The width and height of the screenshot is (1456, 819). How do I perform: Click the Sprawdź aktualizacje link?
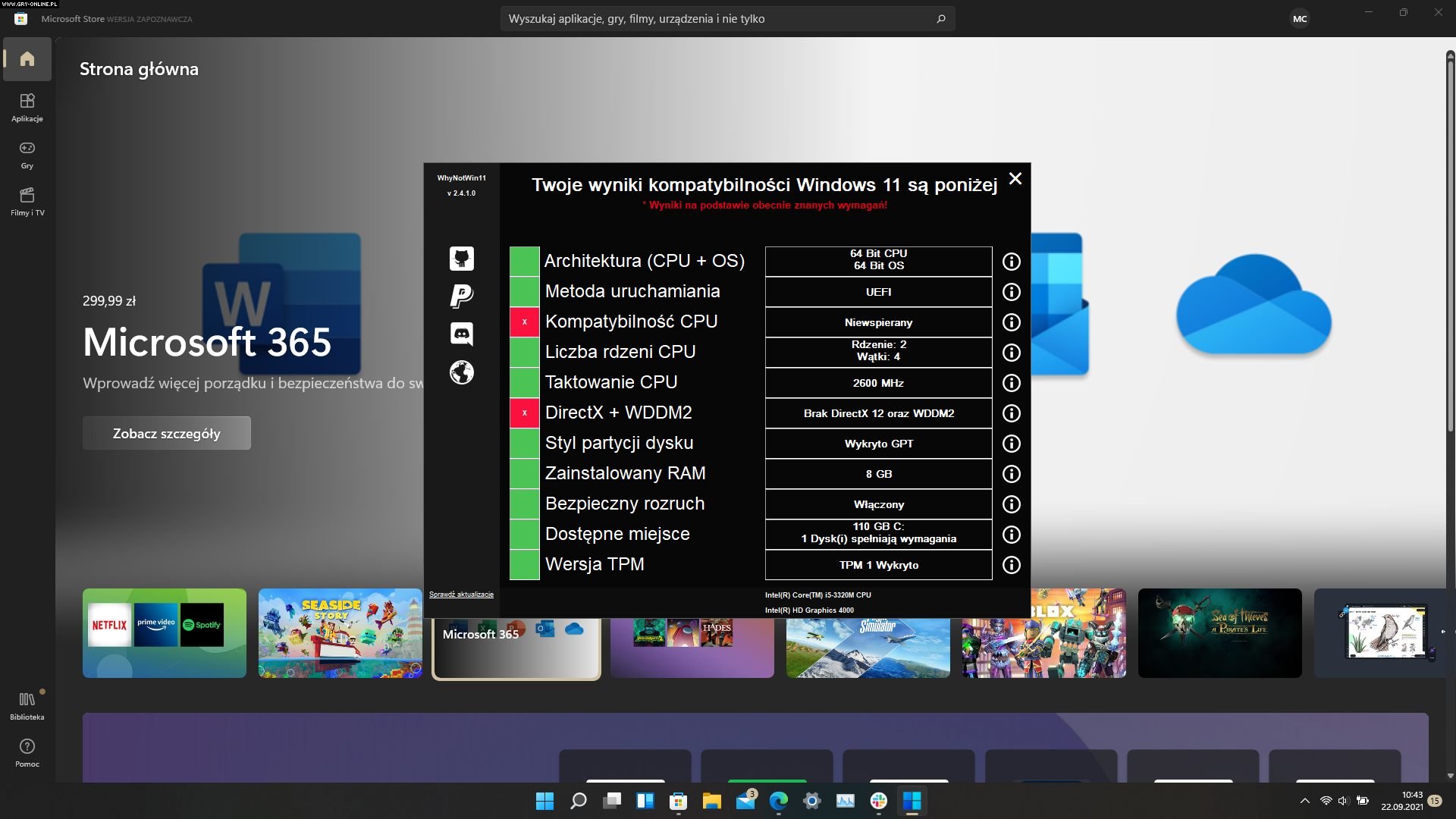[461, 595]
